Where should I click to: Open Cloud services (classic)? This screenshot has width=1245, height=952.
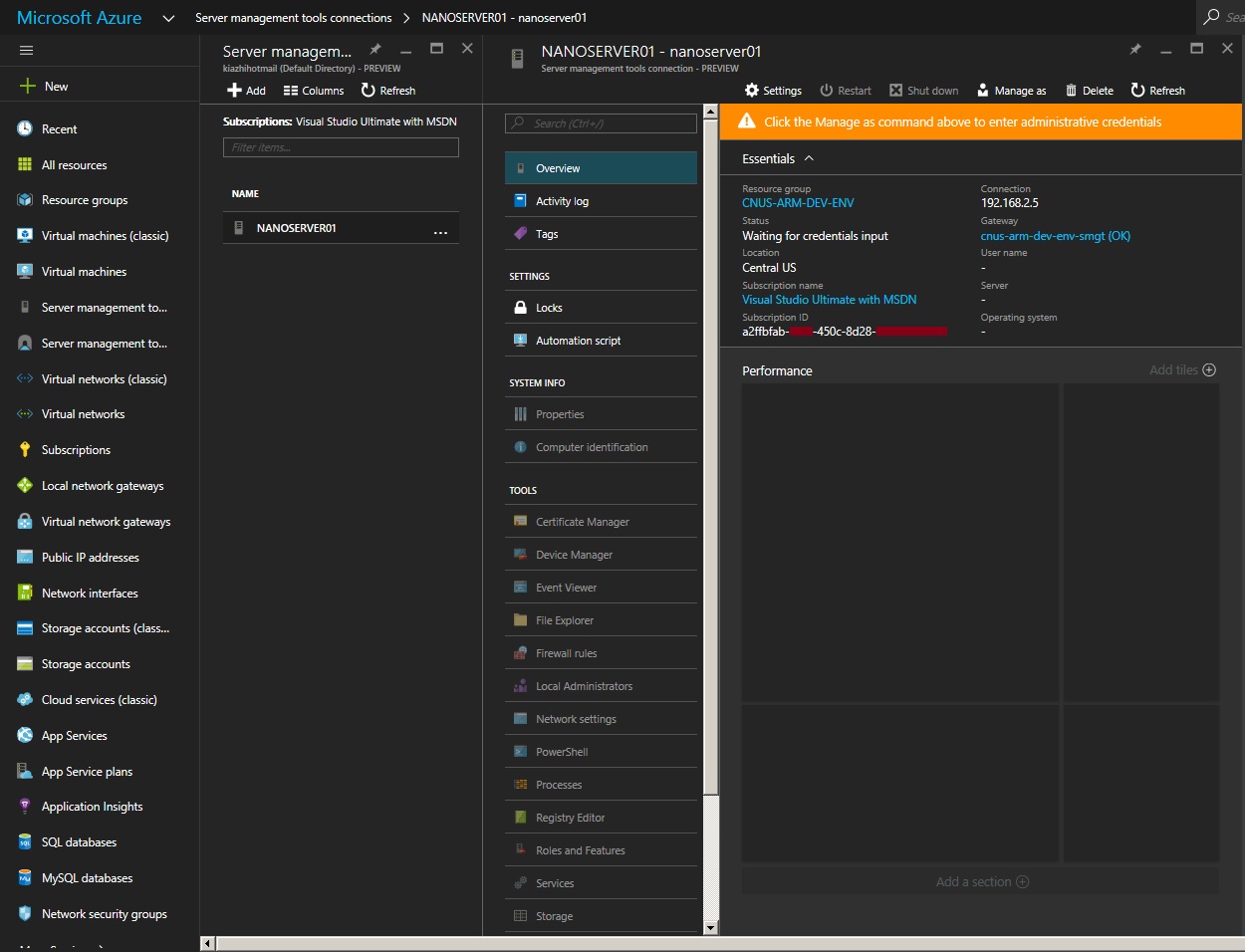100,700
